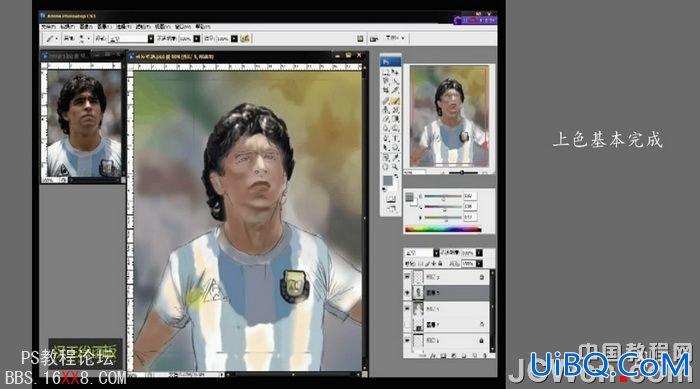Viewport: 700px width, 389px height.
Task: Select the Path Selection tool
Action: tap(386, 146)
